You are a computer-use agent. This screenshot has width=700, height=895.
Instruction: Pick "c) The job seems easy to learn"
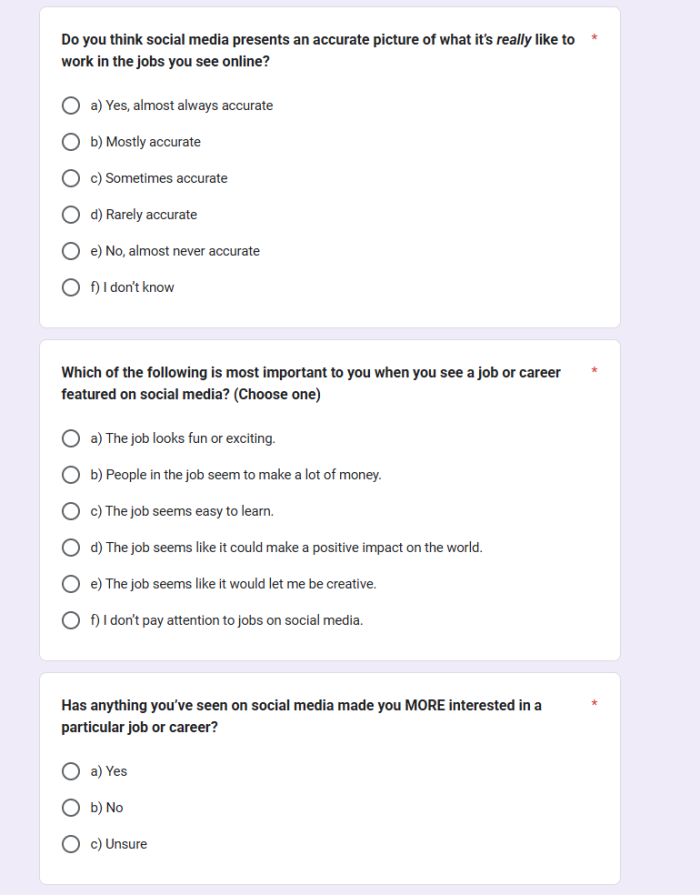[71, 510]
